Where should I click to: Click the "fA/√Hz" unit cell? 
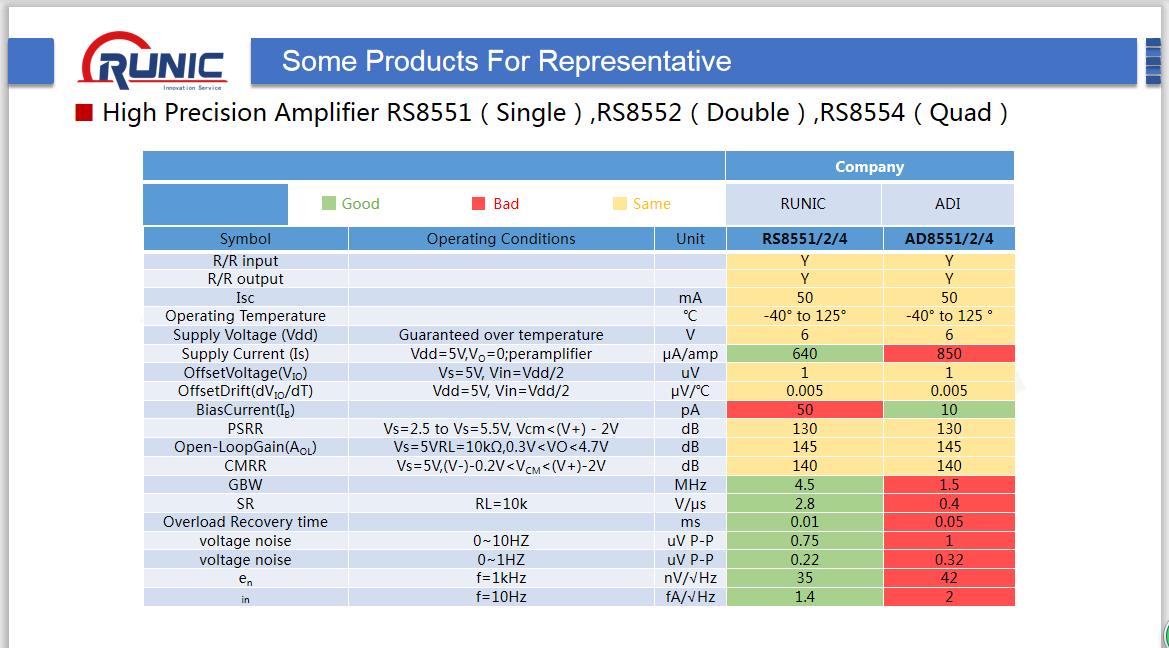(690, 597)
